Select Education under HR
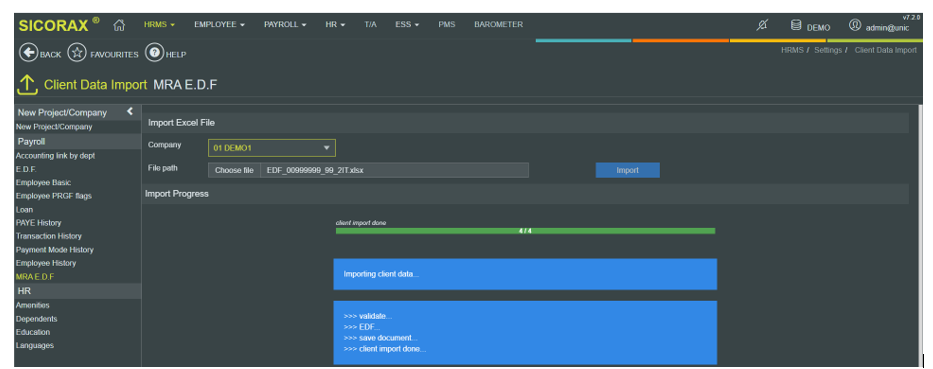Screen dimensions: 933x369 (33, 332)
